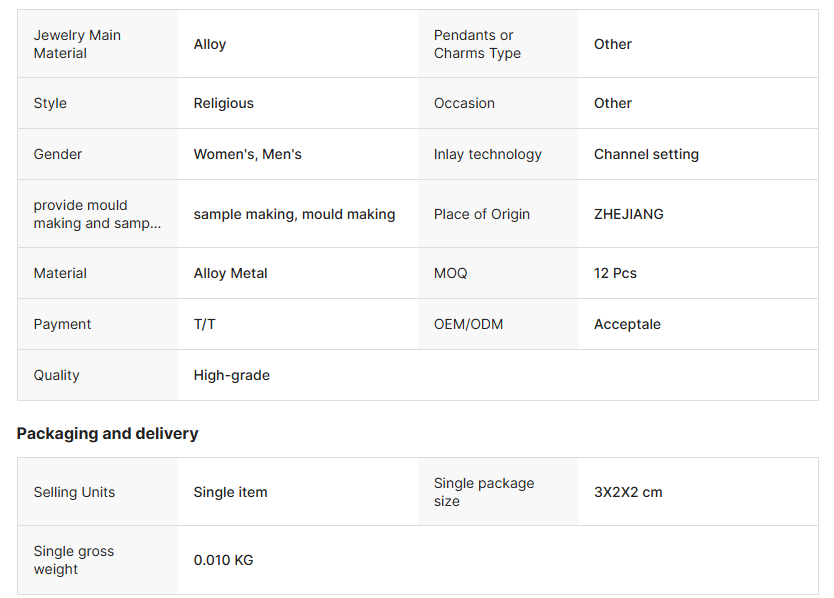This screenshot has width=834, height=598.
Task: Select sample making, mould making value
Action: (x=294, y=214)
